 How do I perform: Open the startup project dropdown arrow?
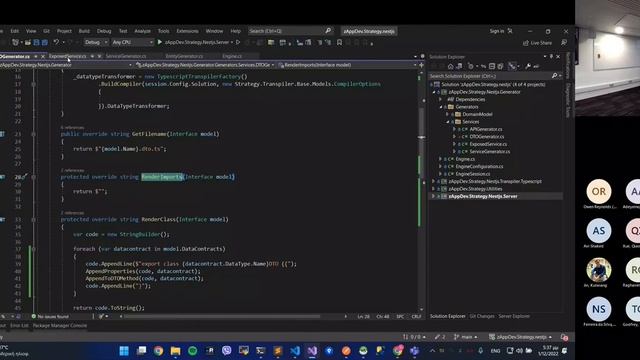(x=232, y=42)
